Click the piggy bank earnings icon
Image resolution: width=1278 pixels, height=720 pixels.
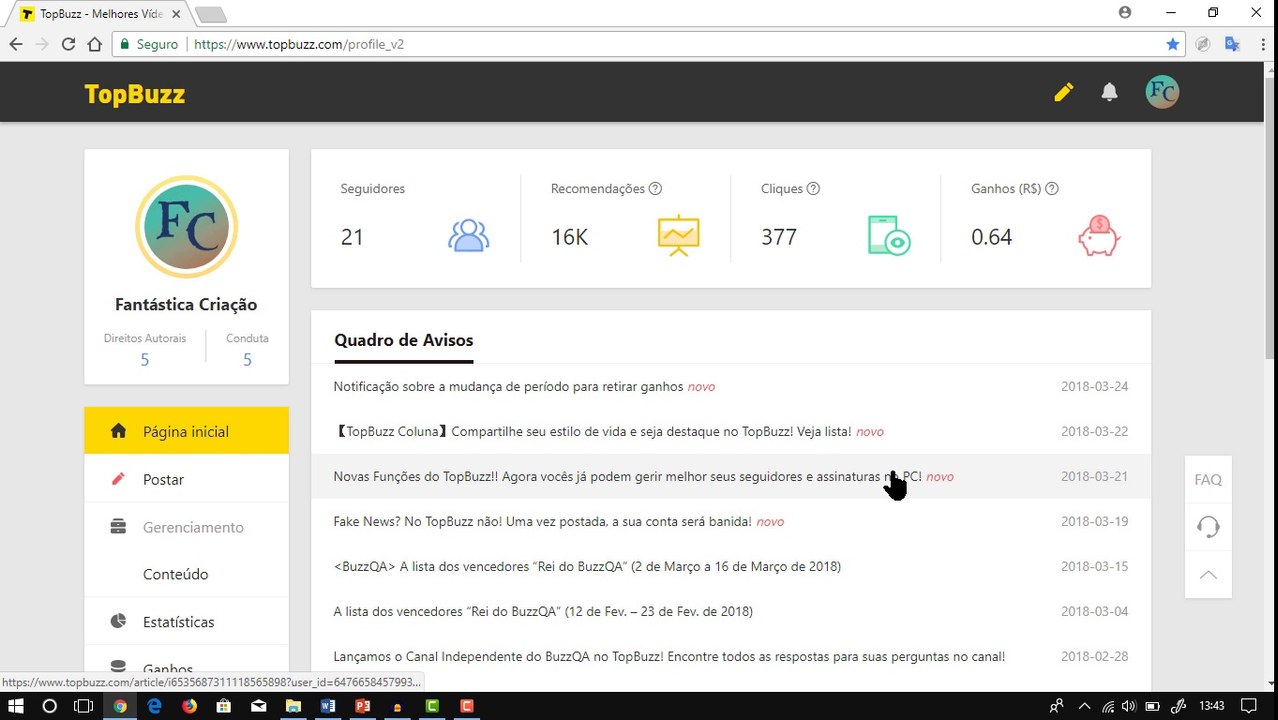click(1098, 236)
